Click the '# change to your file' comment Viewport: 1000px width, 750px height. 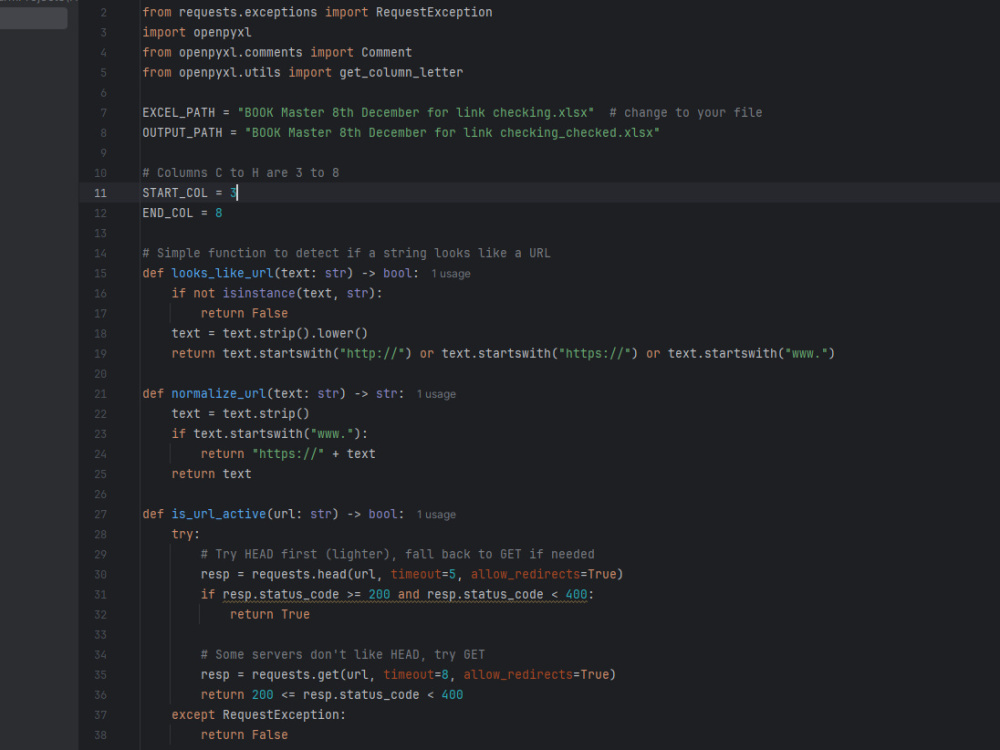[x=686, y=113]
